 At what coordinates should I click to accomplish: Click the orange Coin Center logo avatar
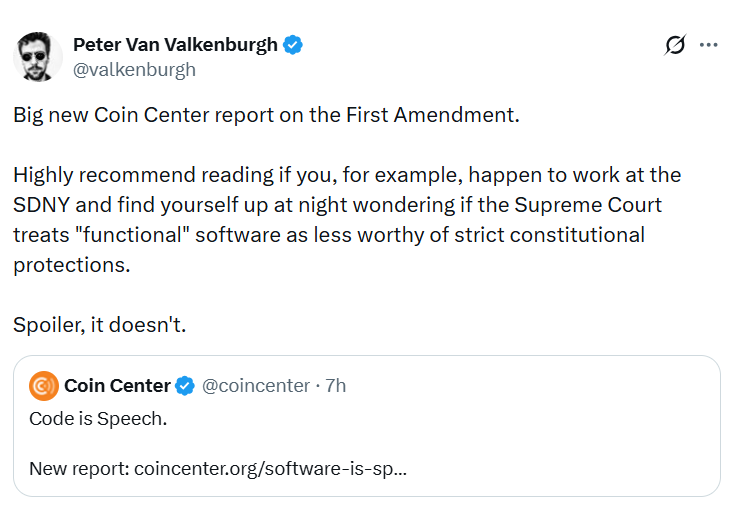pyautogui.click(x=44, y=385)
